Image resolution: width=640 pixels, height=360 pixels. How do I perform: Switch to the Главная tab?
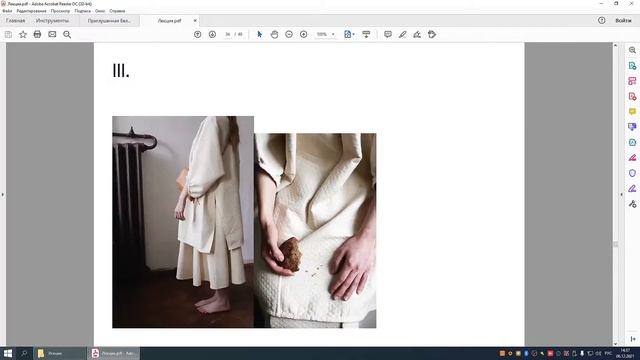point(16,20)
